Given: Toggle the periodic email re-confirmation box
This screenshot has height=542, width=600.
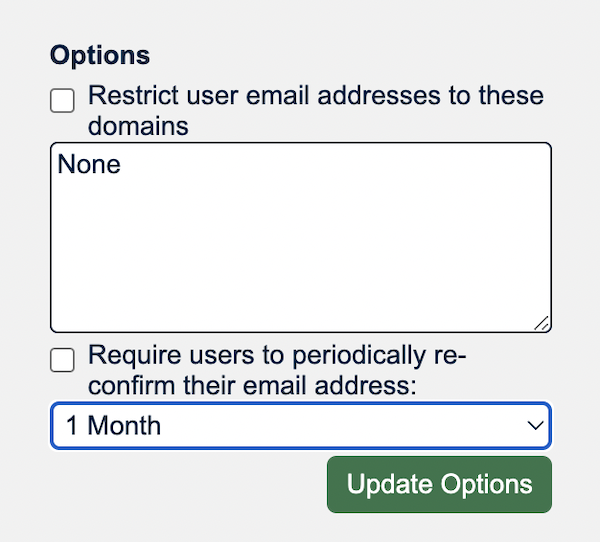Looking at the screenshot, I should pyautogui.click(x=62, y=360).
